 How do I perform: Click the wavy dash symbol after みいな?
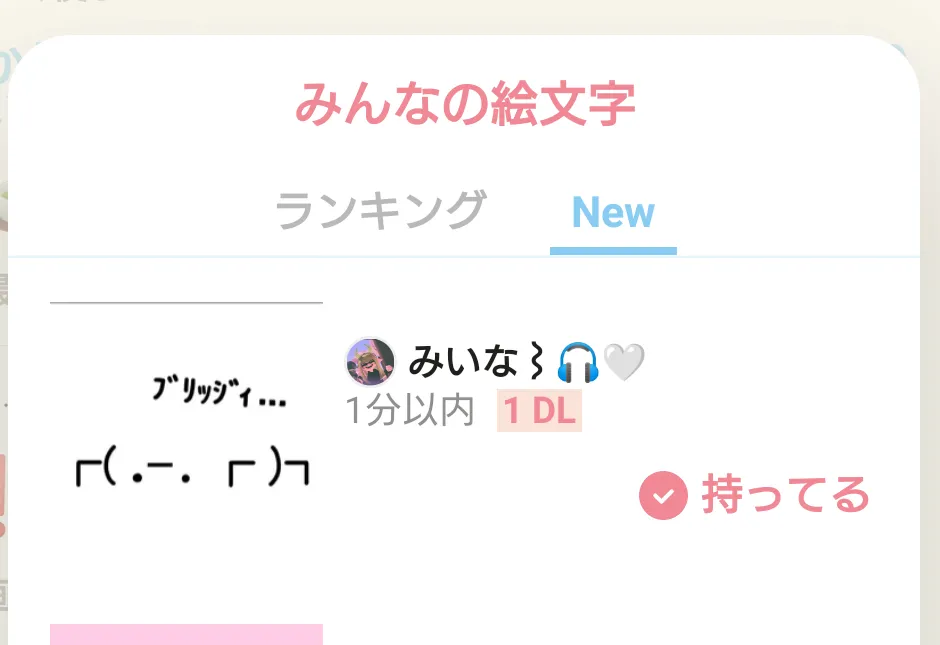coord(537,361)
